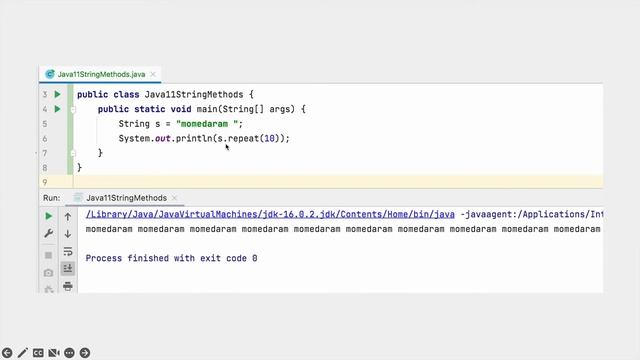Toggle closed captions CC button
Image resolution: width=640 pixels, height=360 pixels.
[x=38, y=353]
